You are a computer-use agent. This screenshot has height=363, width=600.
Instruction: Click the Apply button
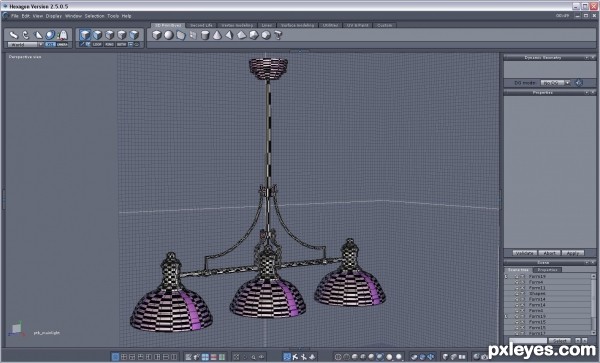tap(573, 253)
